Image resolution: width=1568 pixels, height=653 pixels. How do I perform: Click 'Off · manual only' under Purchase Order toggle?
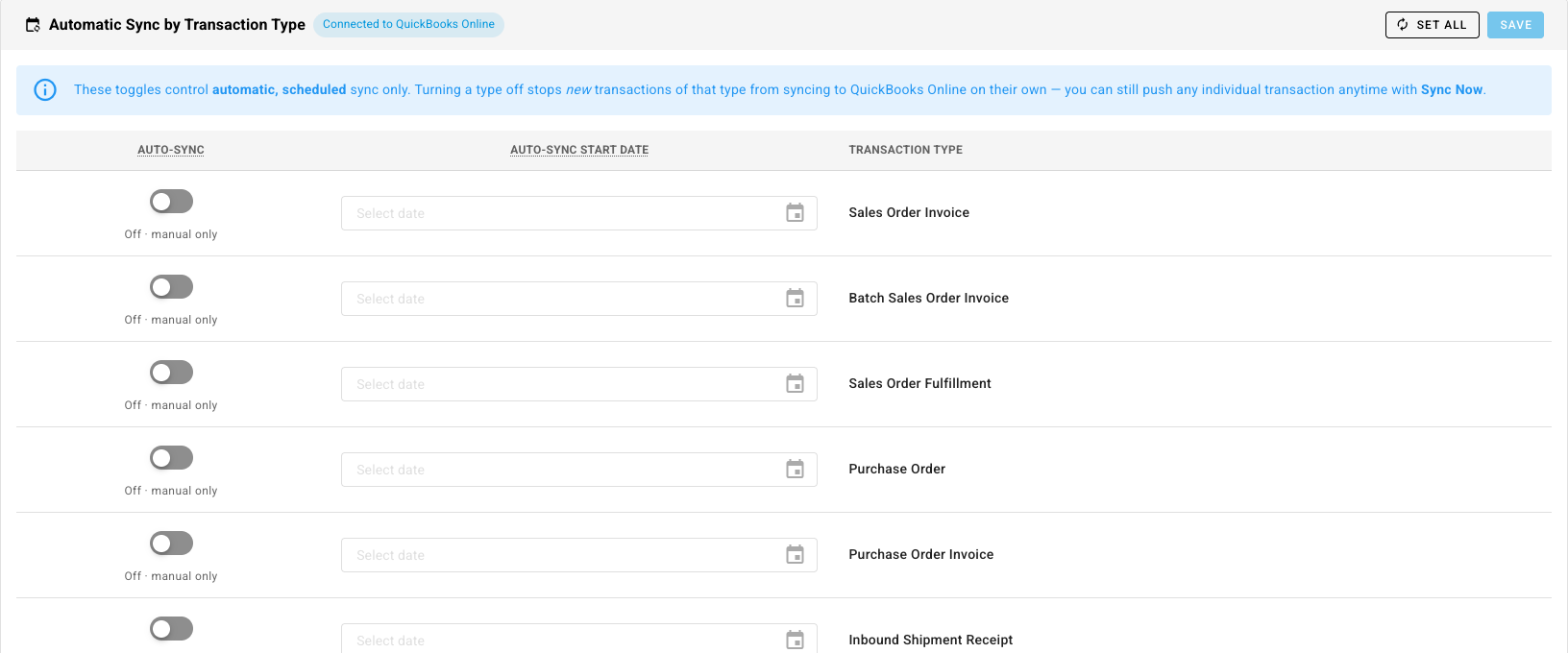pos(171,491)
